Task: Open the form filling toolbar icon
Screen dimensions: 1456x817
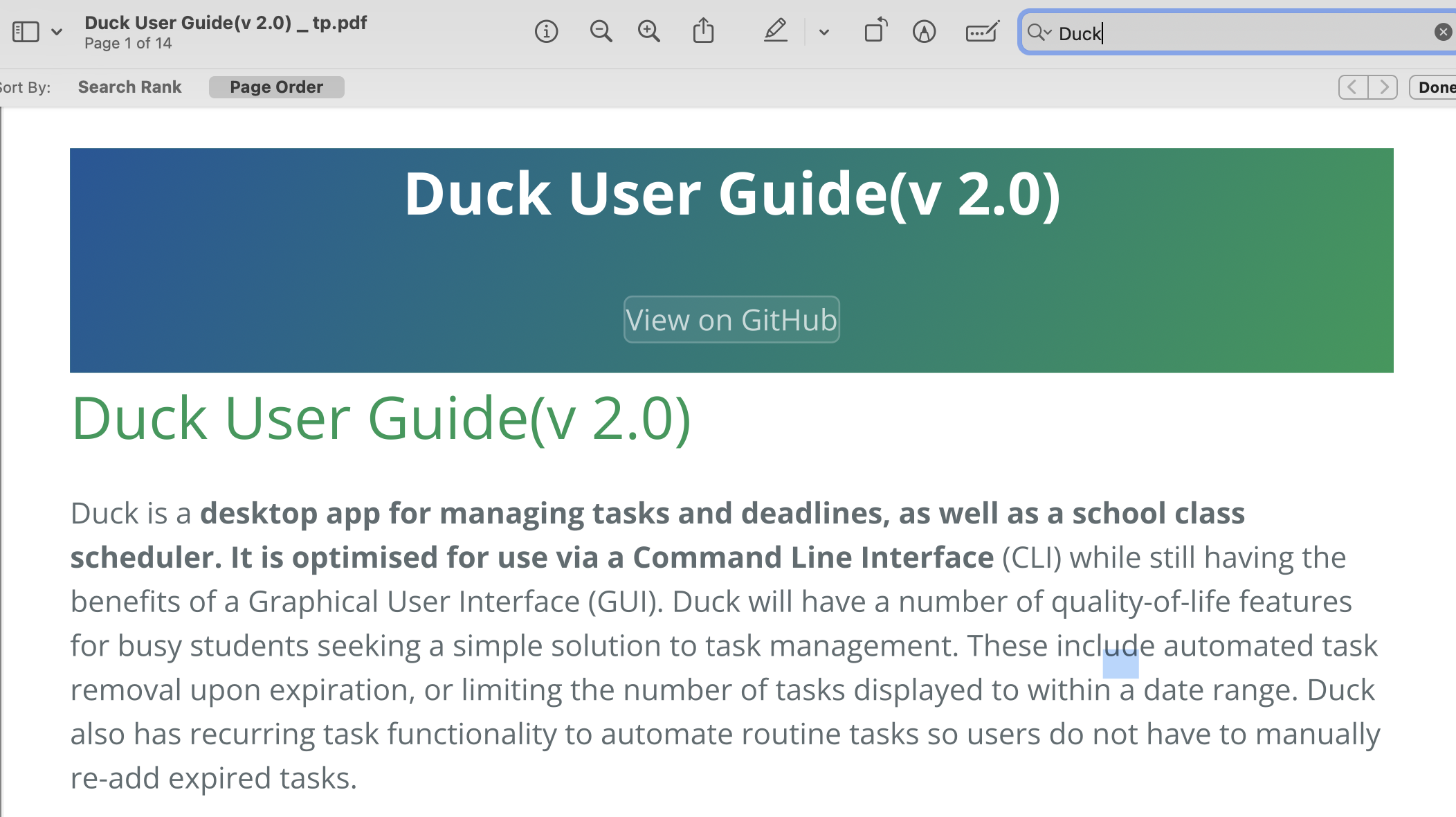Action: pos(982,32)
